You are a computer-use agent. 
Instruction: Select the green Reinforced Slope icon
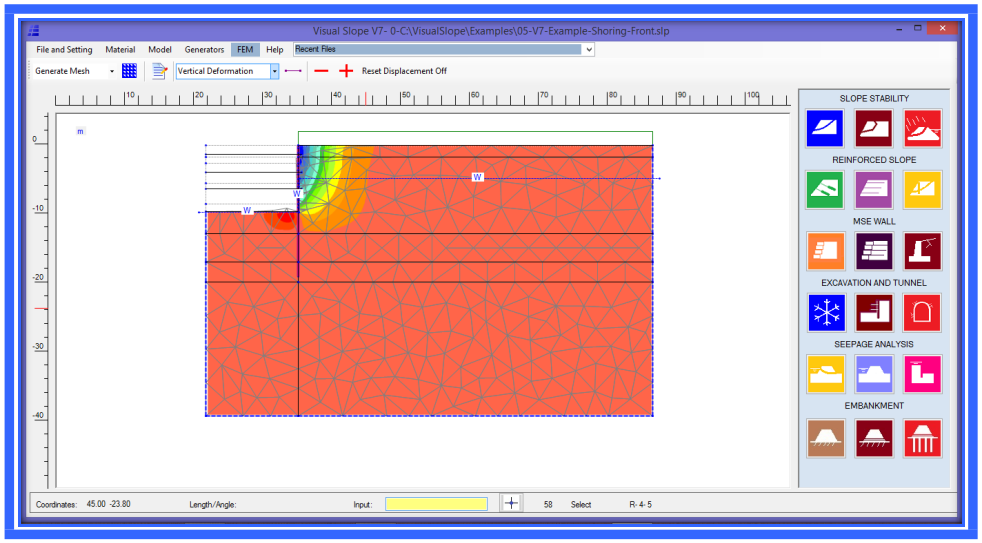[825, 189]
